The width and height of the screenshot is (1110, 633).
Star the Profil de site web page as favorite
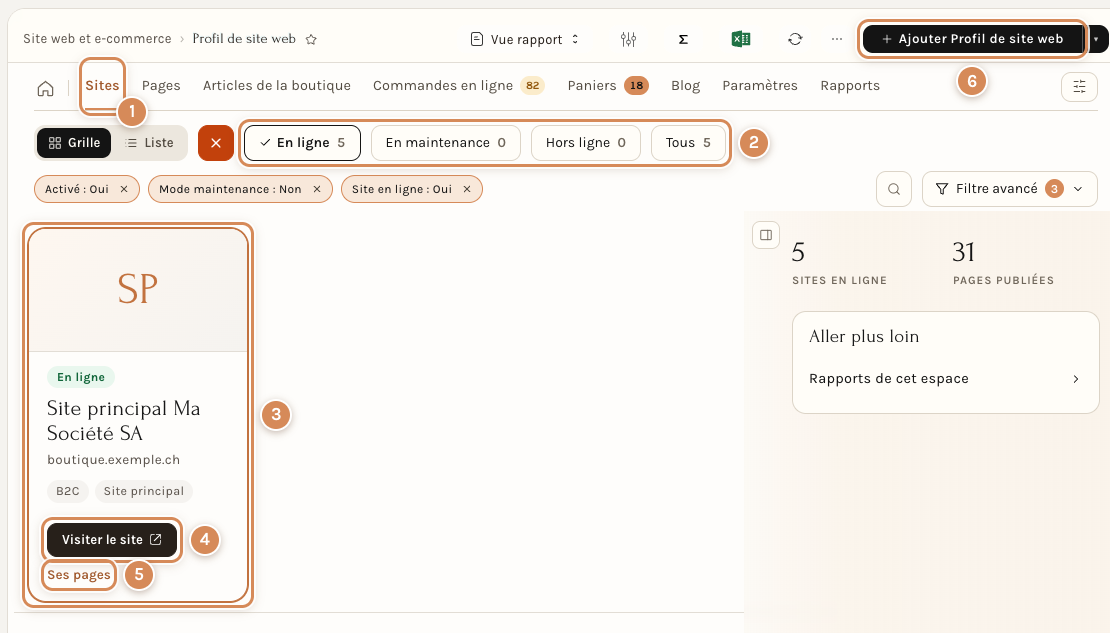coord(311,40)
